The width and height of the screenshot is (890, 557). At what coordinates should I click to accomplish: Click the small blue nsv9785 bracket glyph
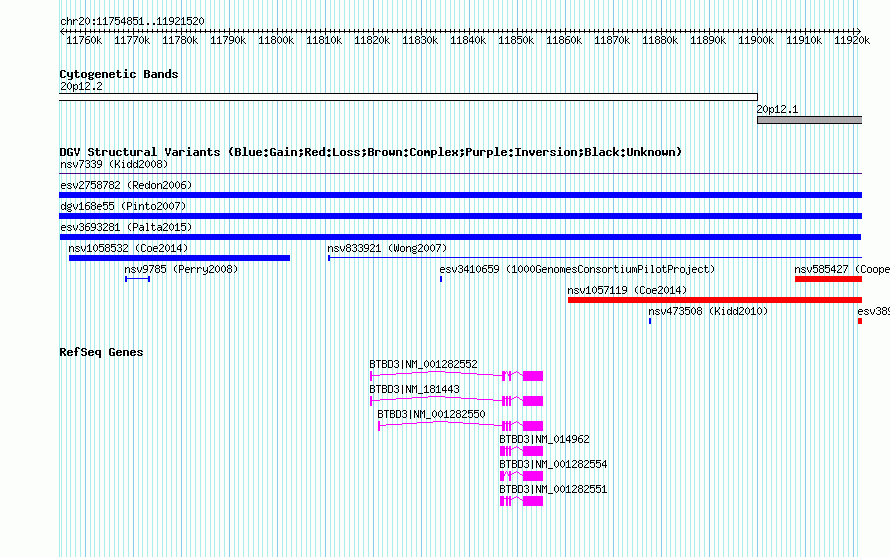click(137, 279)
